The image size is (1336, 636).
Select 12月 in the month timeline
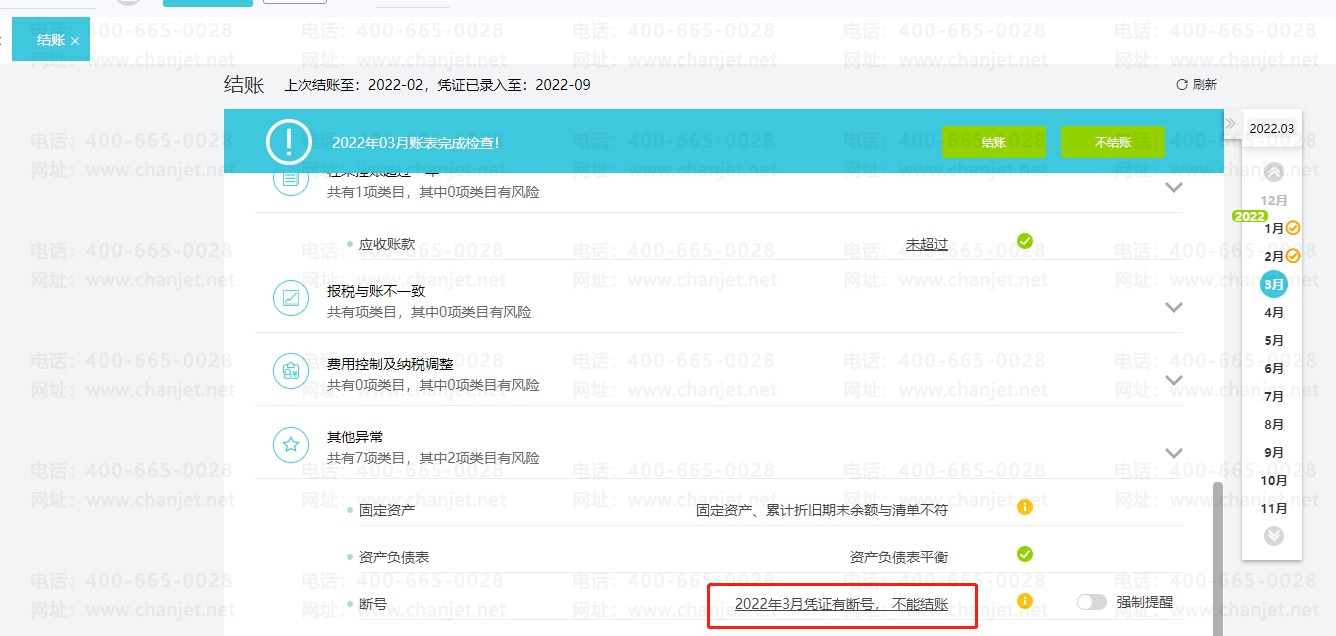(x=1274, y=200)
